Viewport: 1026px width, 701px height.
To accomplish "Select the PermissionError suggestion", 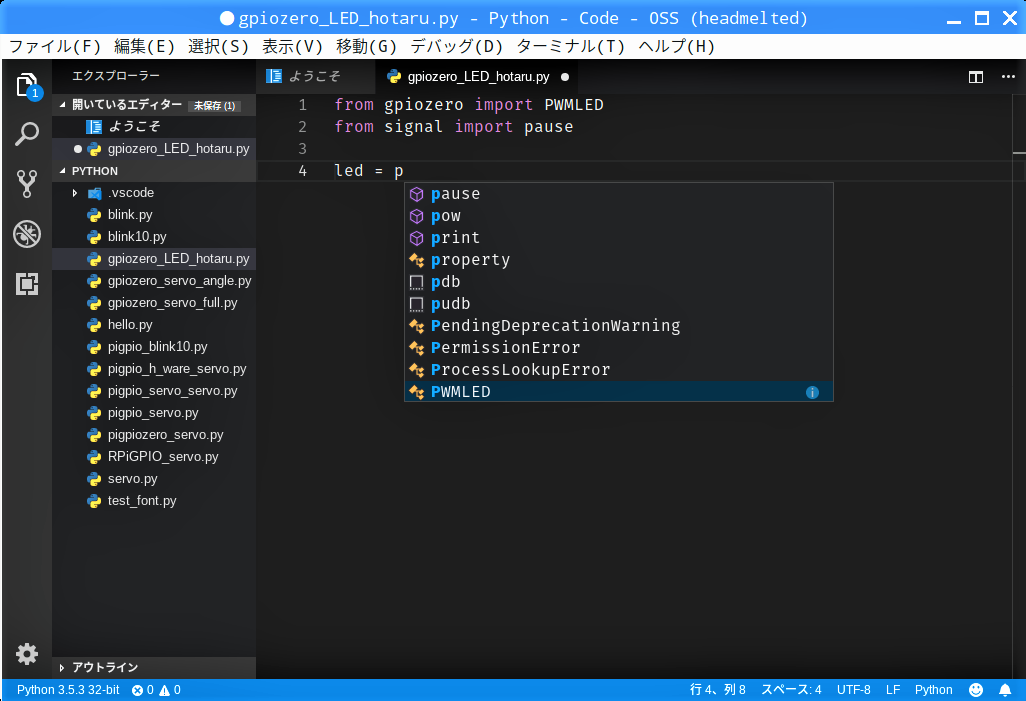I will coord(618,348).
